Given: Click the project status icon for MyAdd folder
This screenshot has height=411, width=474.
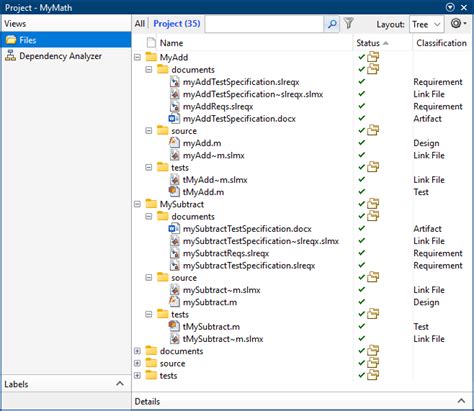Looking at the screenshot, I should click(x=373, y=57).
